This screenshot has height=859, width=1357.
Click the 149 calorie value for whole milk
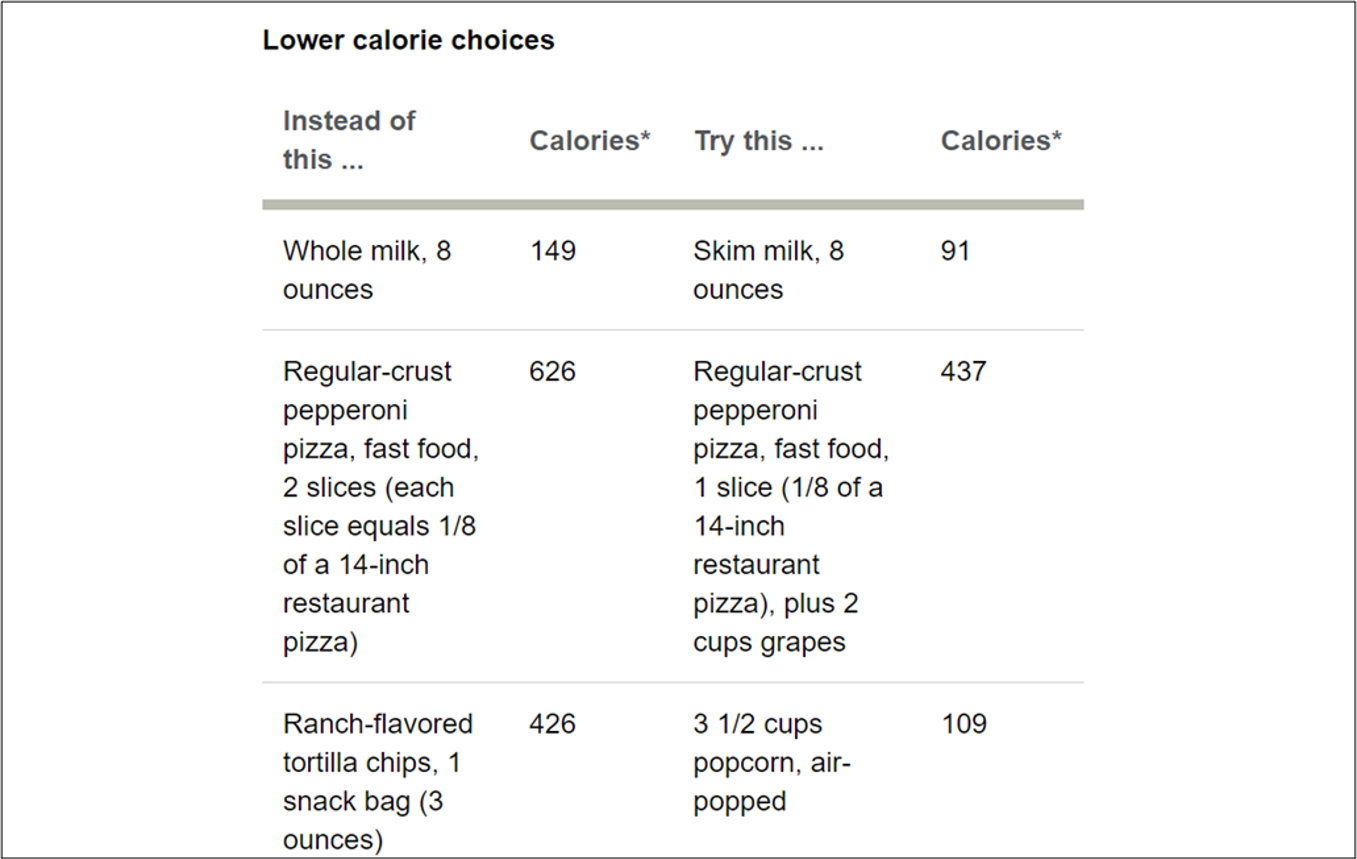(x=553, y=251)
